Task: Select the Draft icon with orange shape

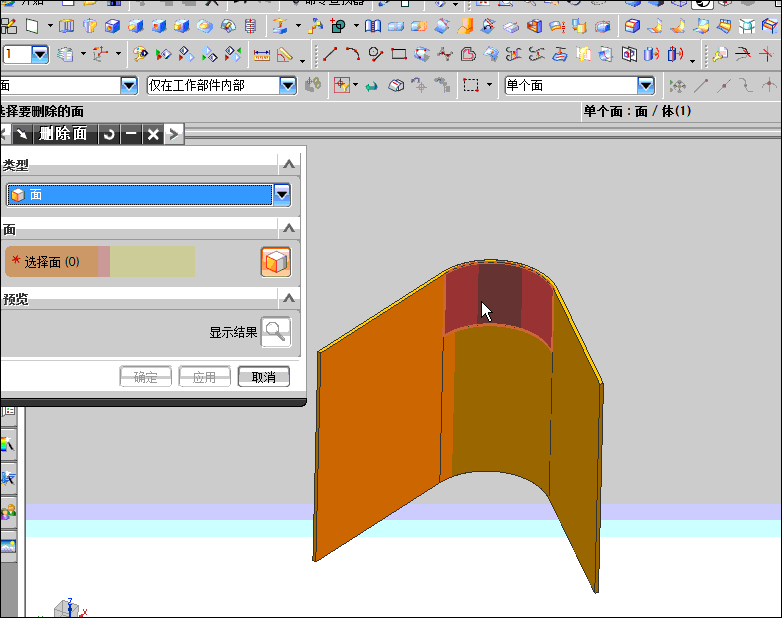Action: (x=465, y=26)
